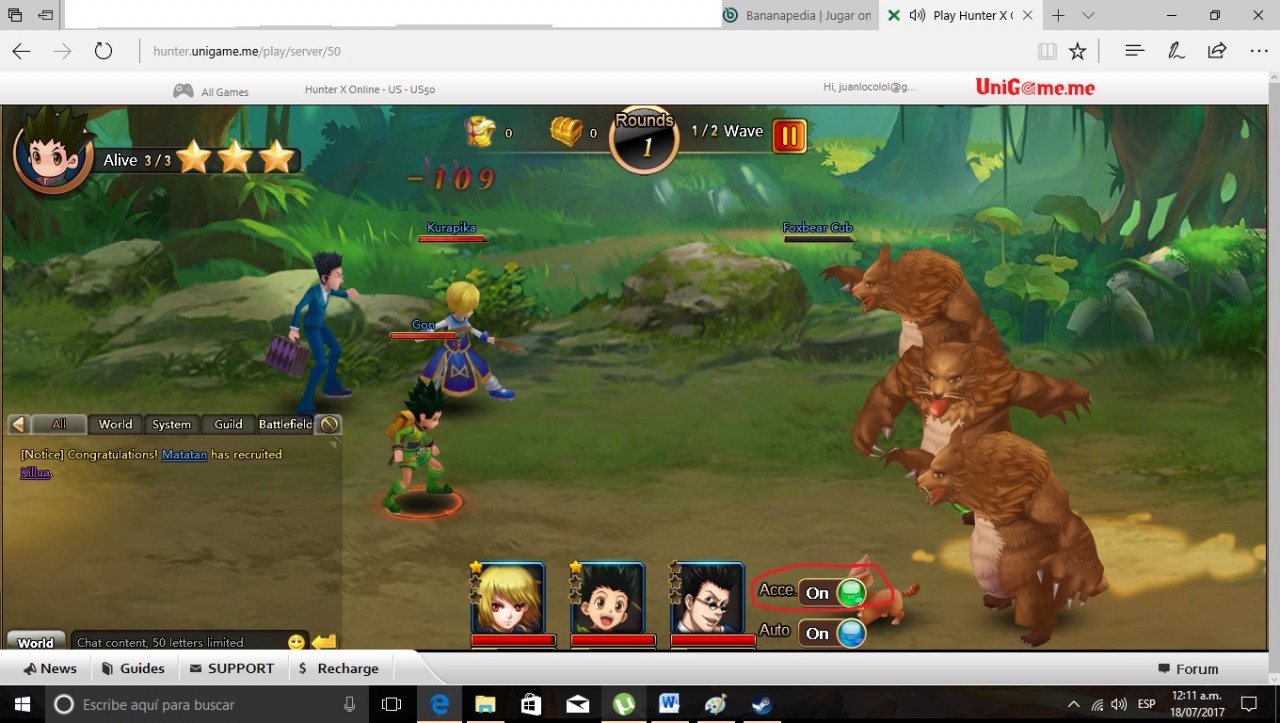The height and width of the screenshot is (723, 1280).
Task: Open the Edge More actions ellipsis menu
Action: pyautogui.click(x=1259, y=51)
